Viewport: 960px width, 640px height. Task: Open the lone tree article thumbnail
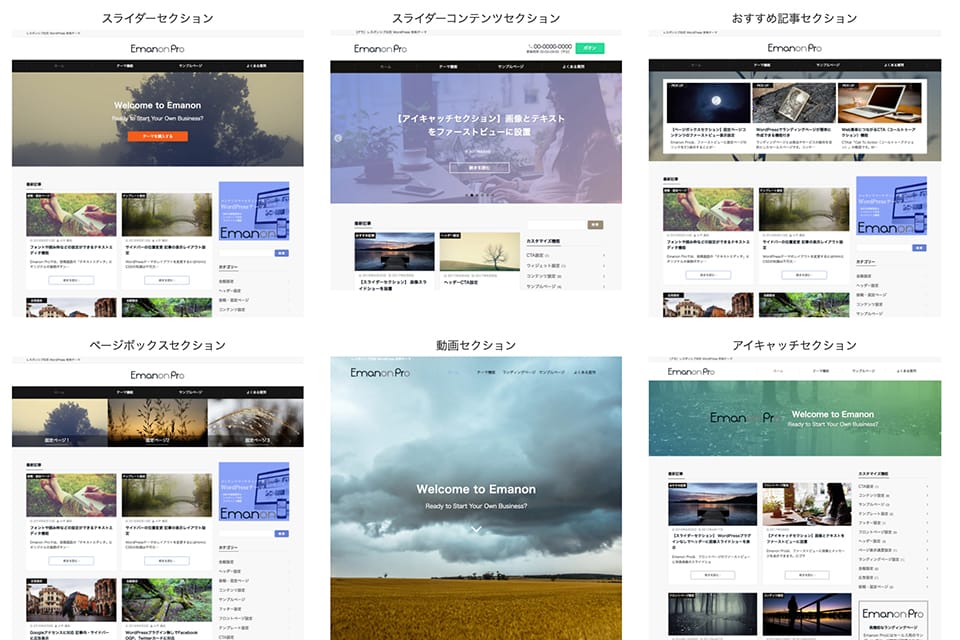click(x=479, y=252)
